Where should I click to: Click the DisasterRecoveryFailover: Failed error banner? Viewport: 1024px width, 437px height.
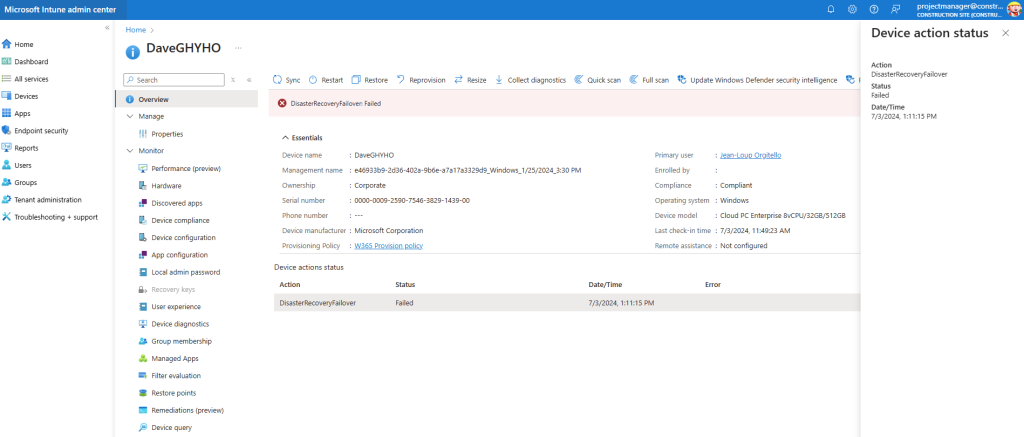tap(564, 103)
